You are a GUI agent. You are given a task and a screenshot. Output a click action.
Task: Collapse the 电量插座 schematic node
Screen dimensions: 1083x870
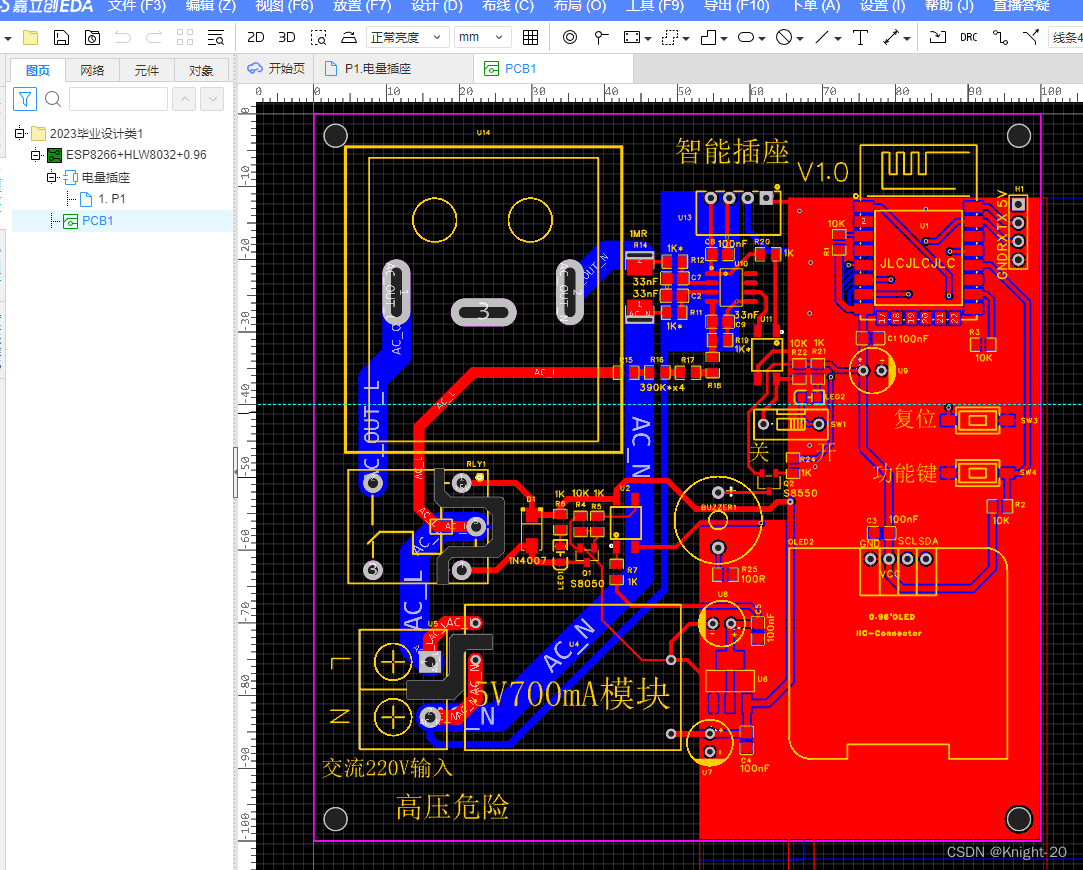click(x=52, y=177)
